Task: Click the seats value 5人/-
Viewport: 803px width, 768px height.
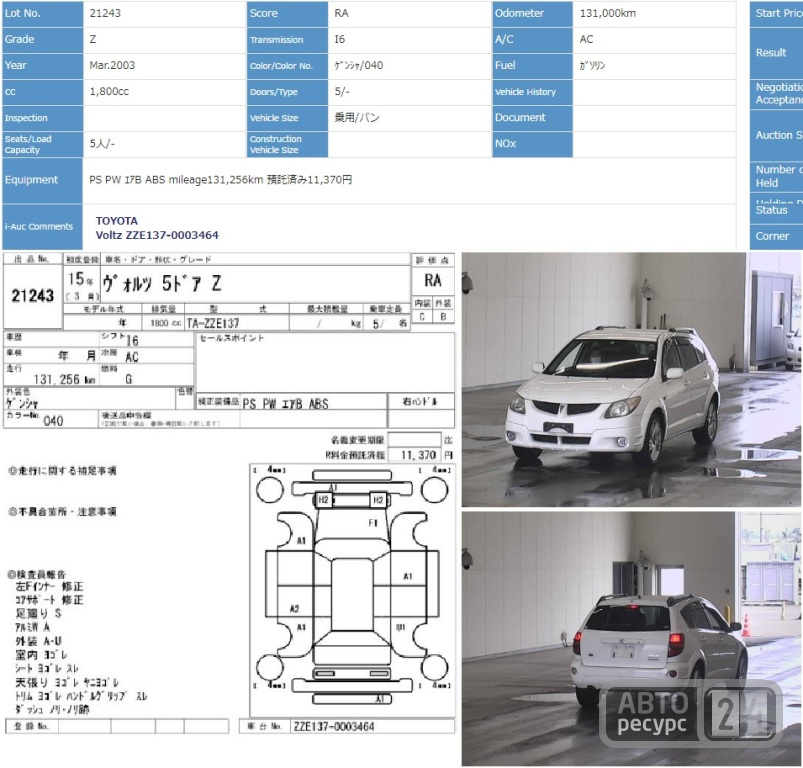Action: tap(102, 144)
